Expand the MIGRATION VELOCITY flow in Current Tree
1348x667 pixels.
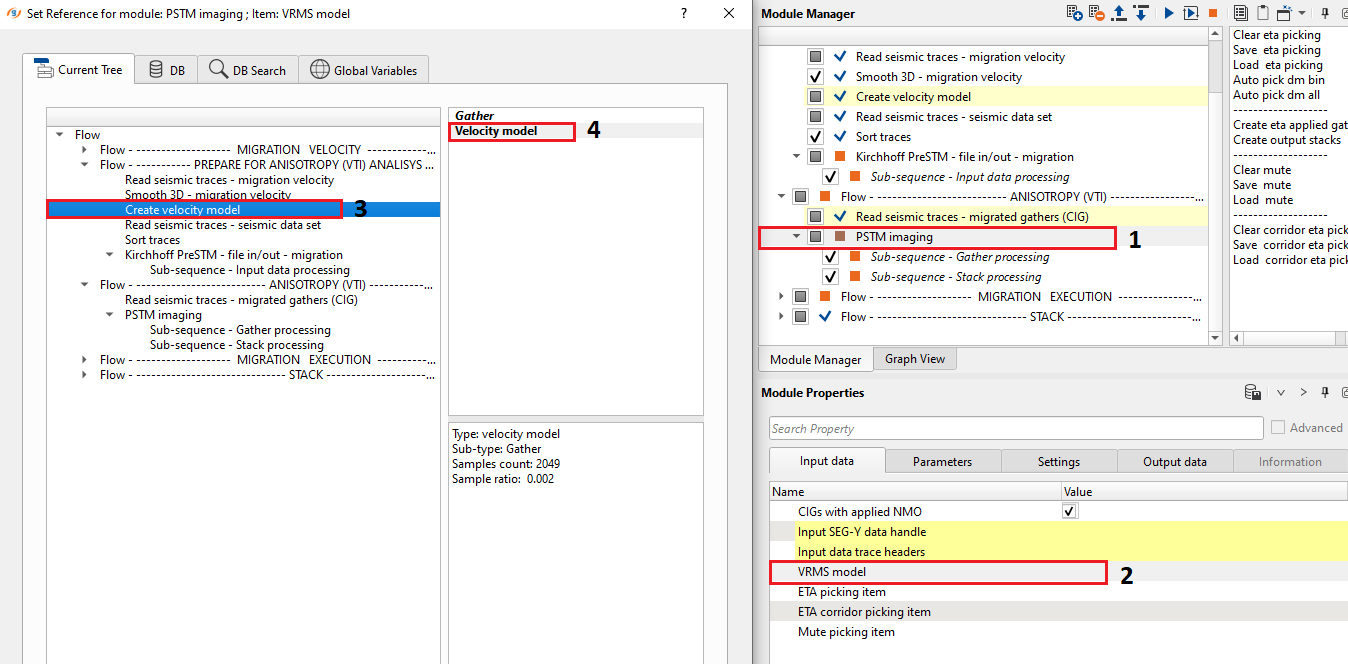[85, 150]
